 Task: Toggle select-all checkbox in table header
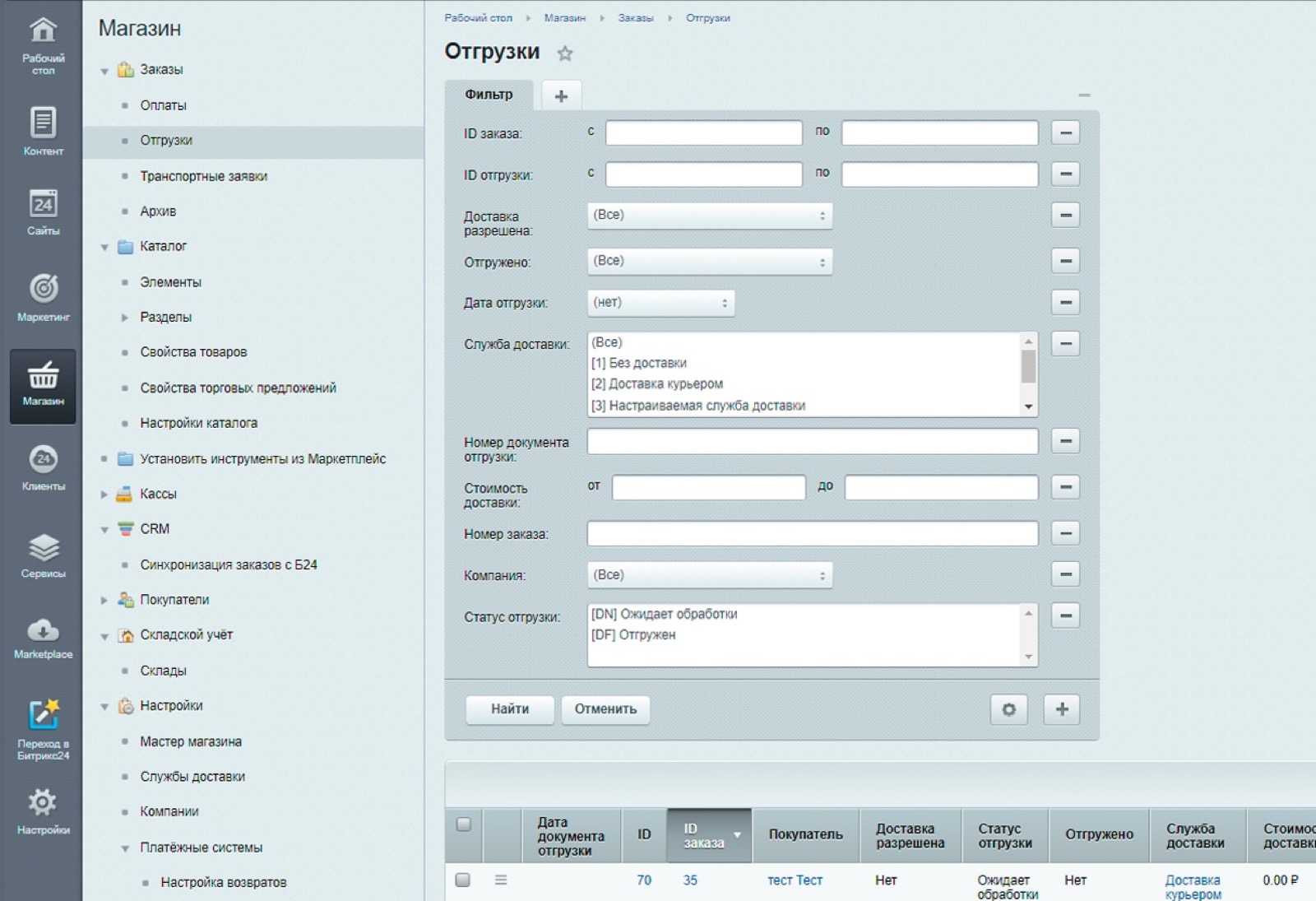point(464,824)
